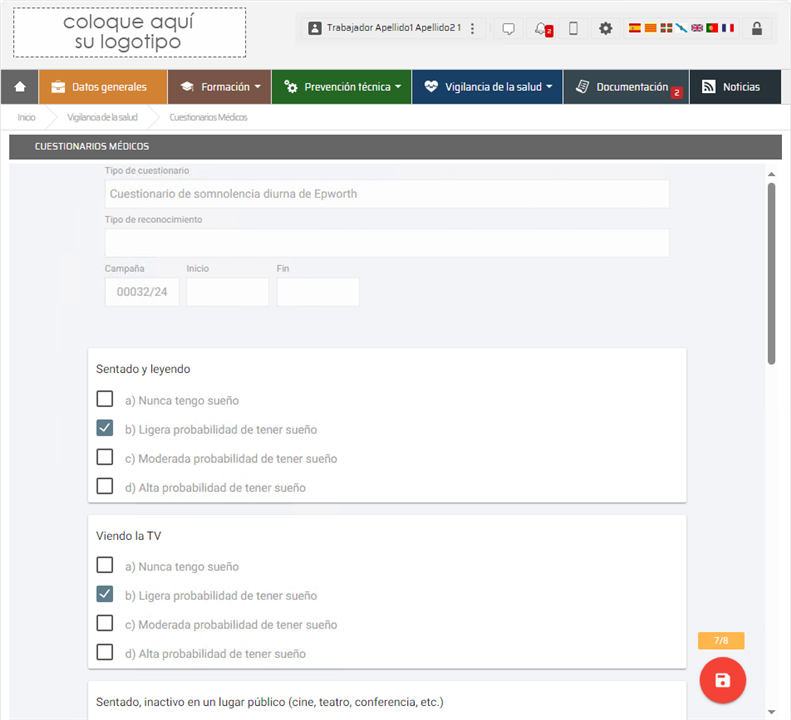
Task: Uncheck 'Ligera probabilidad' under Sentado y leyendo
Action: 105,428
